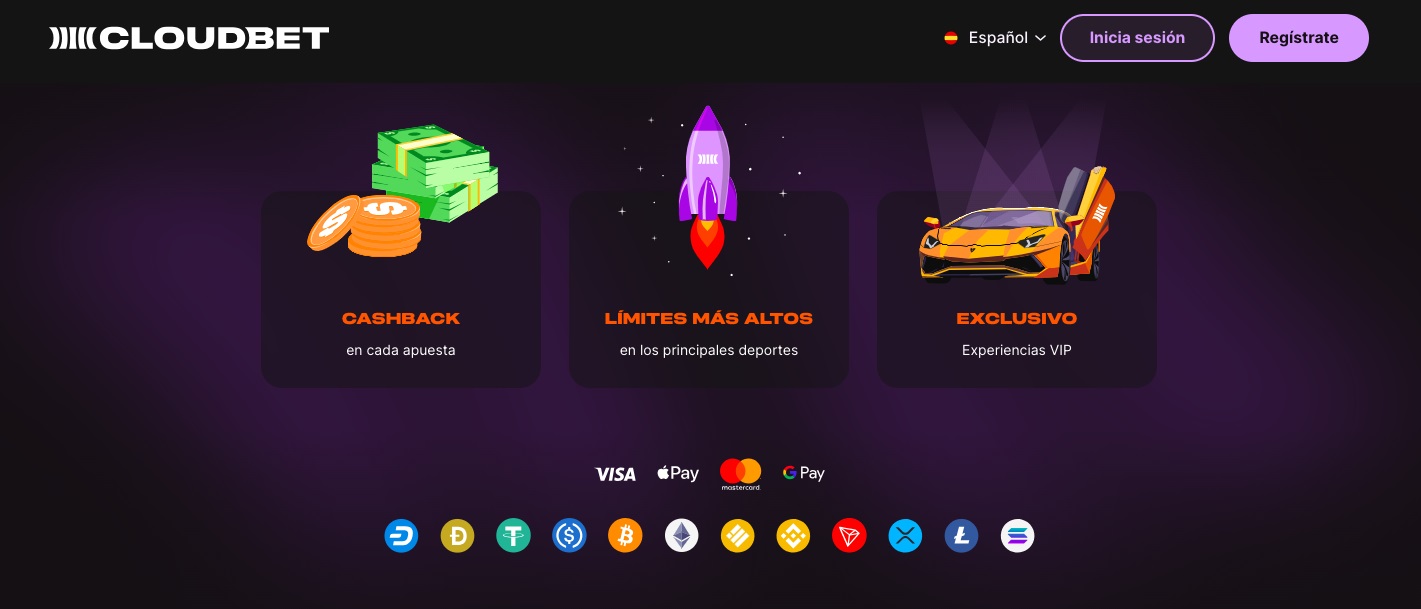Screen dimensions: 1421x609
Task: Click the Spanish flag icon
Action: (x=951, y=38)
